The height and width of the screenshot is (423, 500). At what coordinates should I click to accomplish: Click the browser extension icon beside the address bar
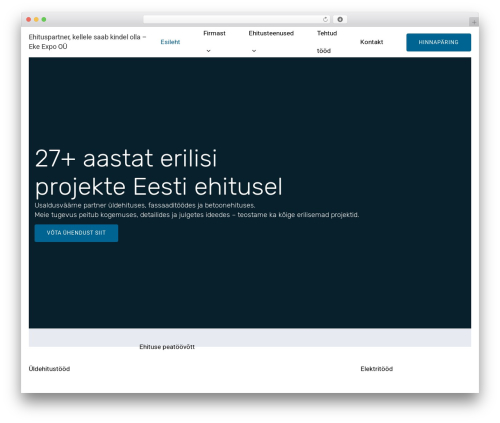tap(340, 19)
